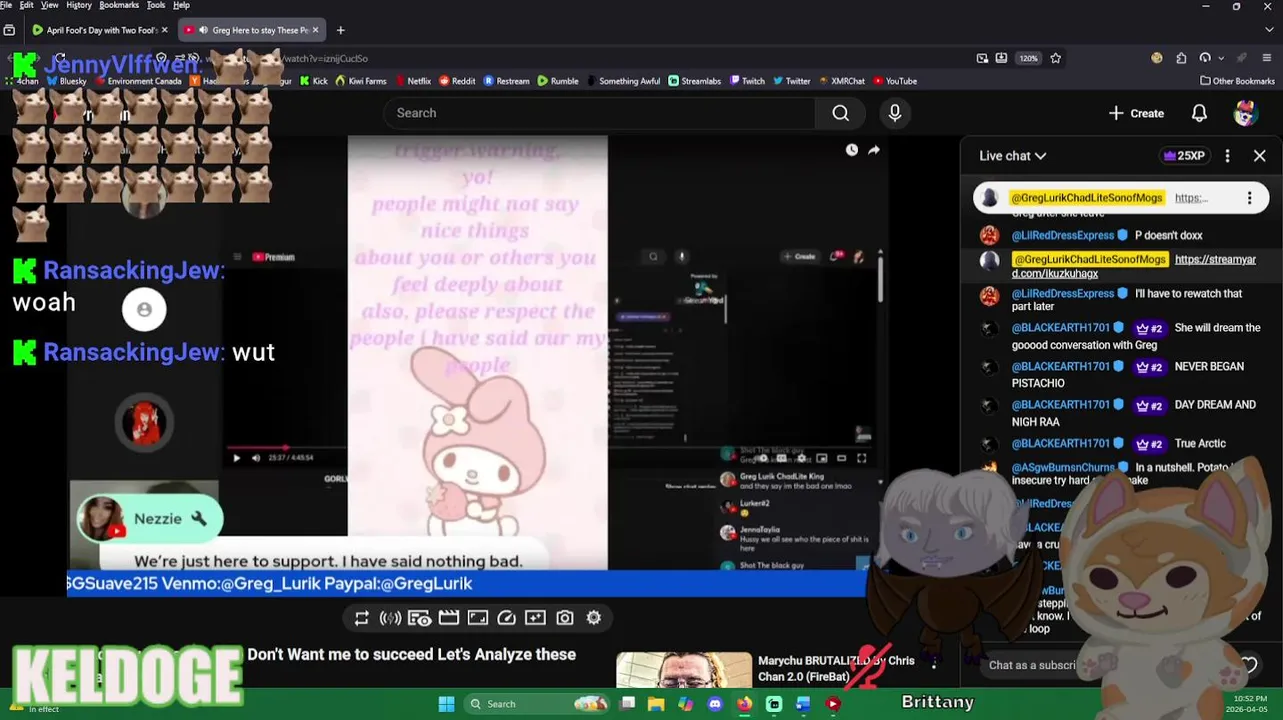Open the Netflix bookmark
Image resolution: width=1283 pixels, height=720 pixels.
413,81
